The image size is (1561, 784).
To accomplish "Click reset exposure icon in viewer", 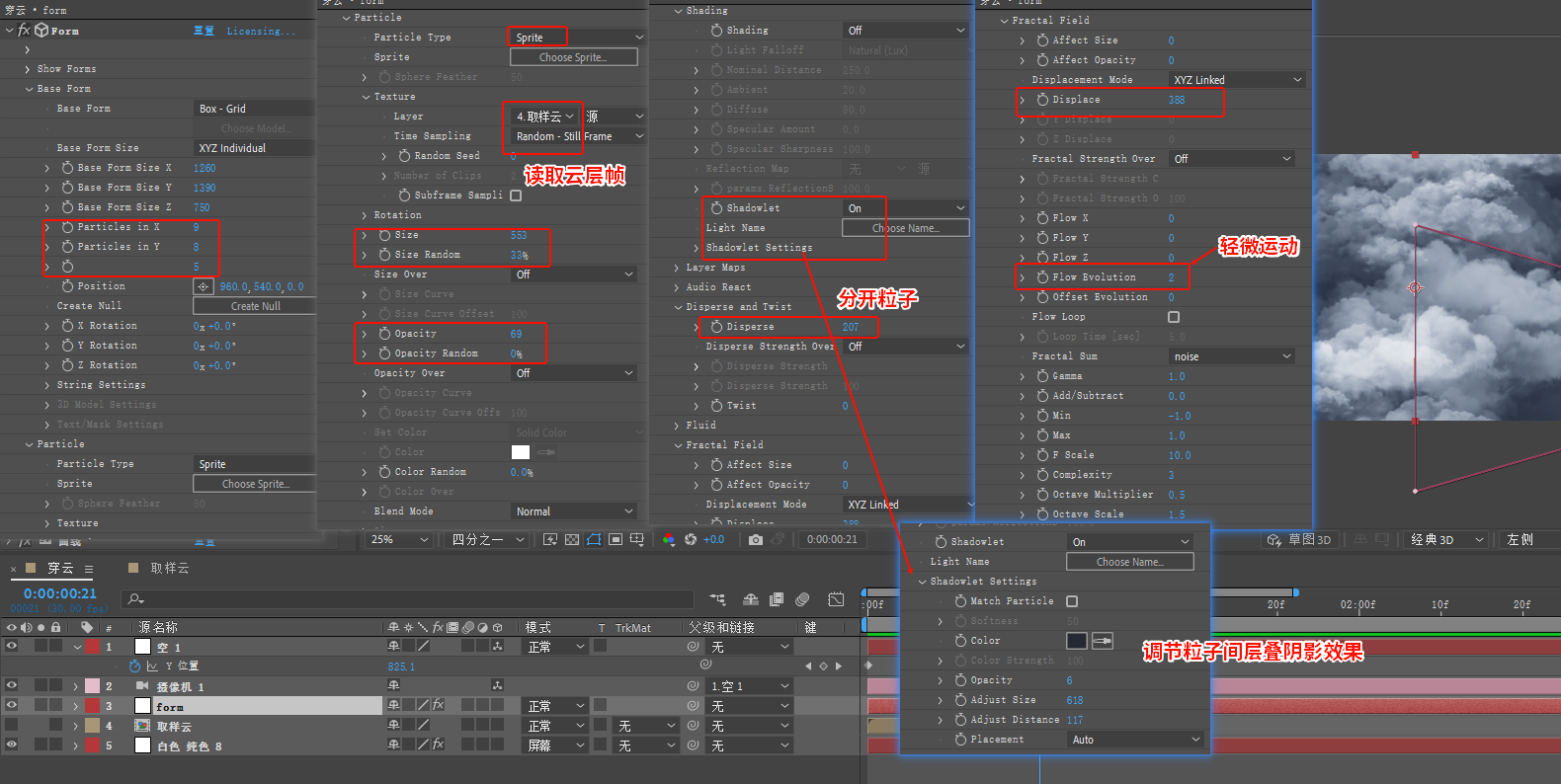I will coord(691,539).
